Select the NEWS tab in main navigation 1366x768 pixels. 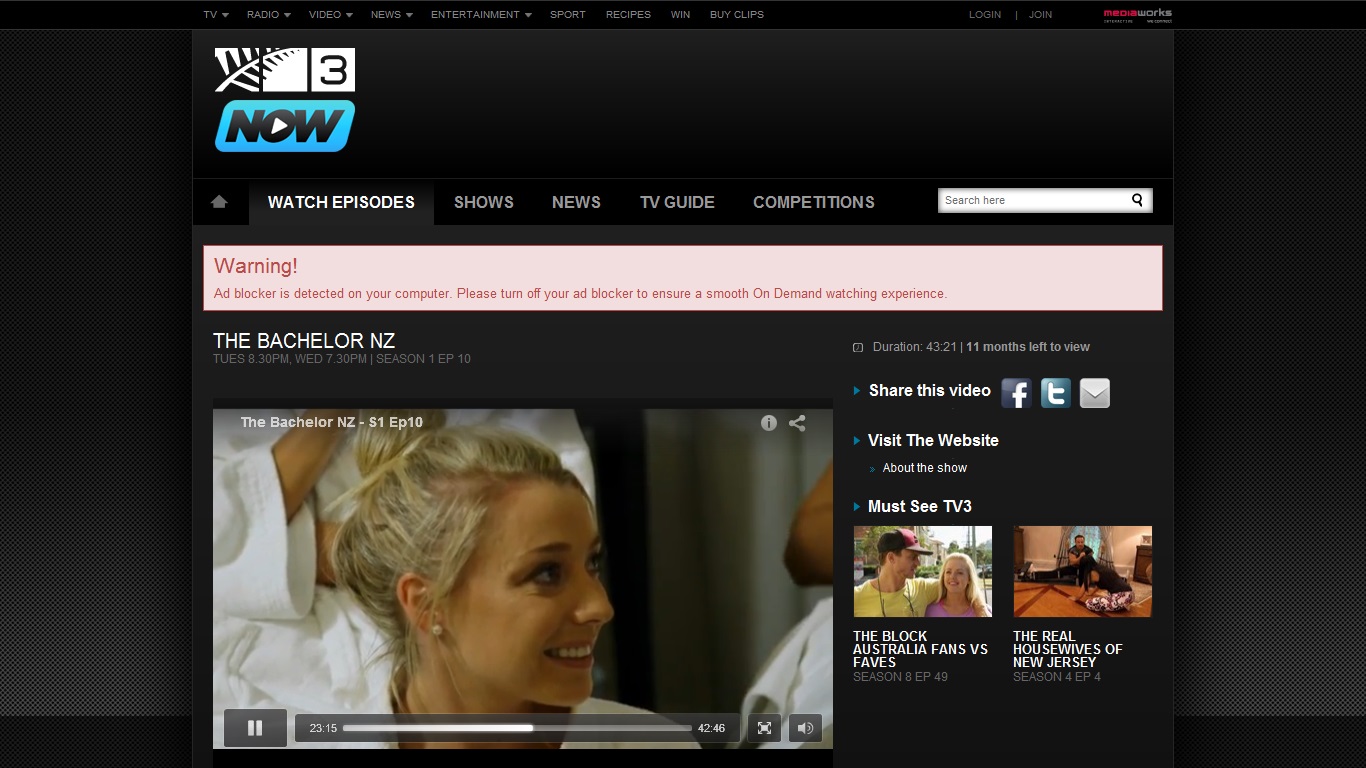click(576, 202)
